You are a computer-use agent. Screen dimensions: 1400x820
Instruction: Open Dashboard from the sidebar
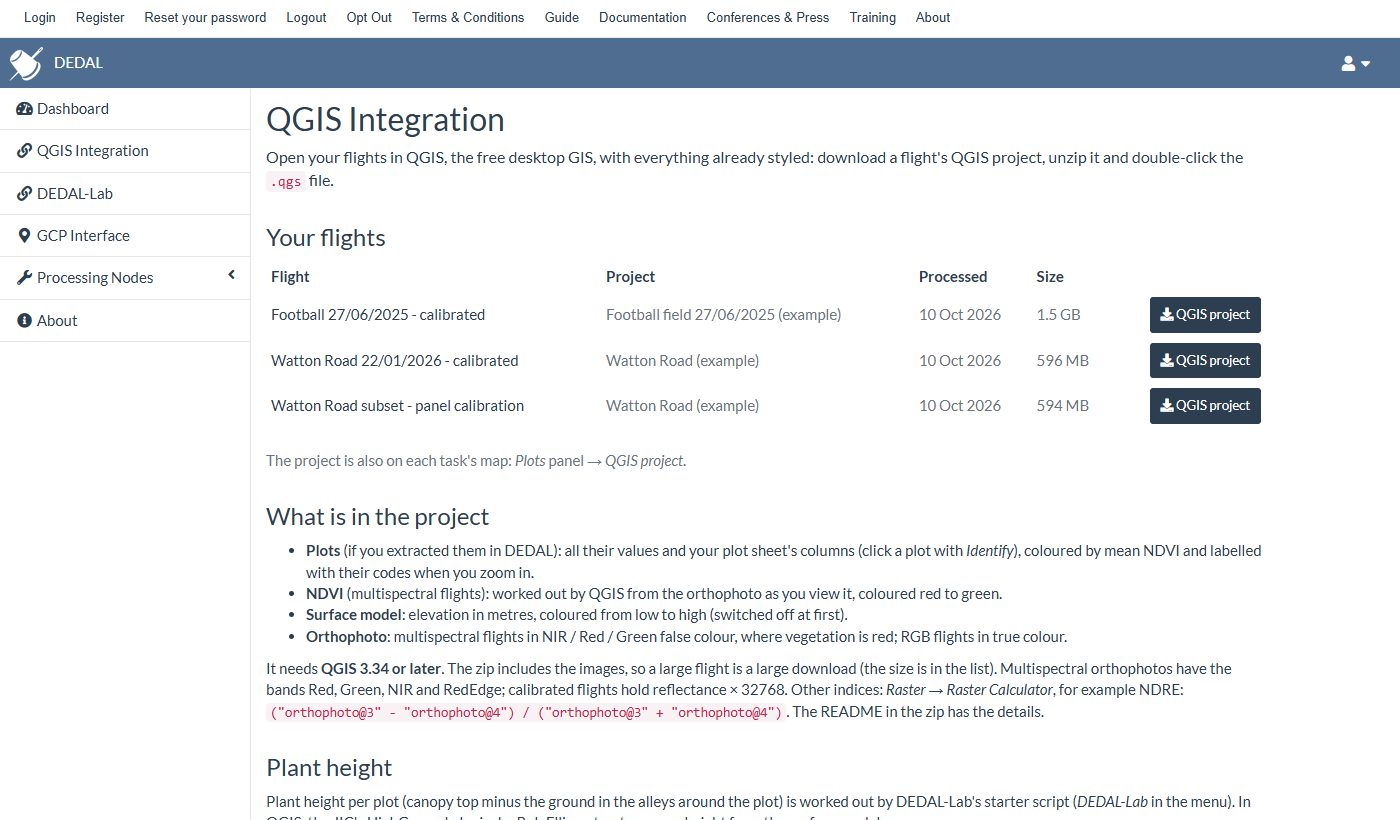tap(125, 109)
